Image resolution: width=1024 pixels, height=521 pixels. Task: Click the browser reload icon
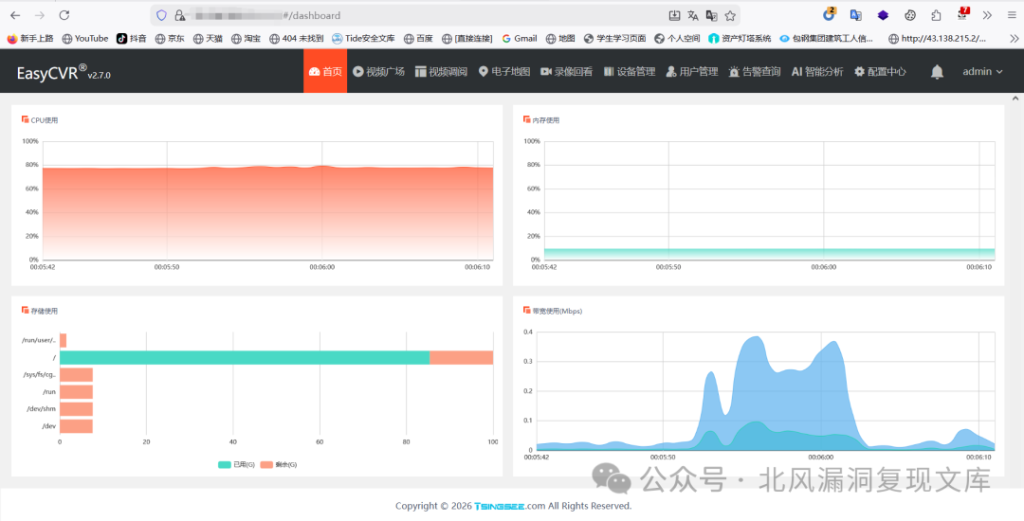[64, 15]
